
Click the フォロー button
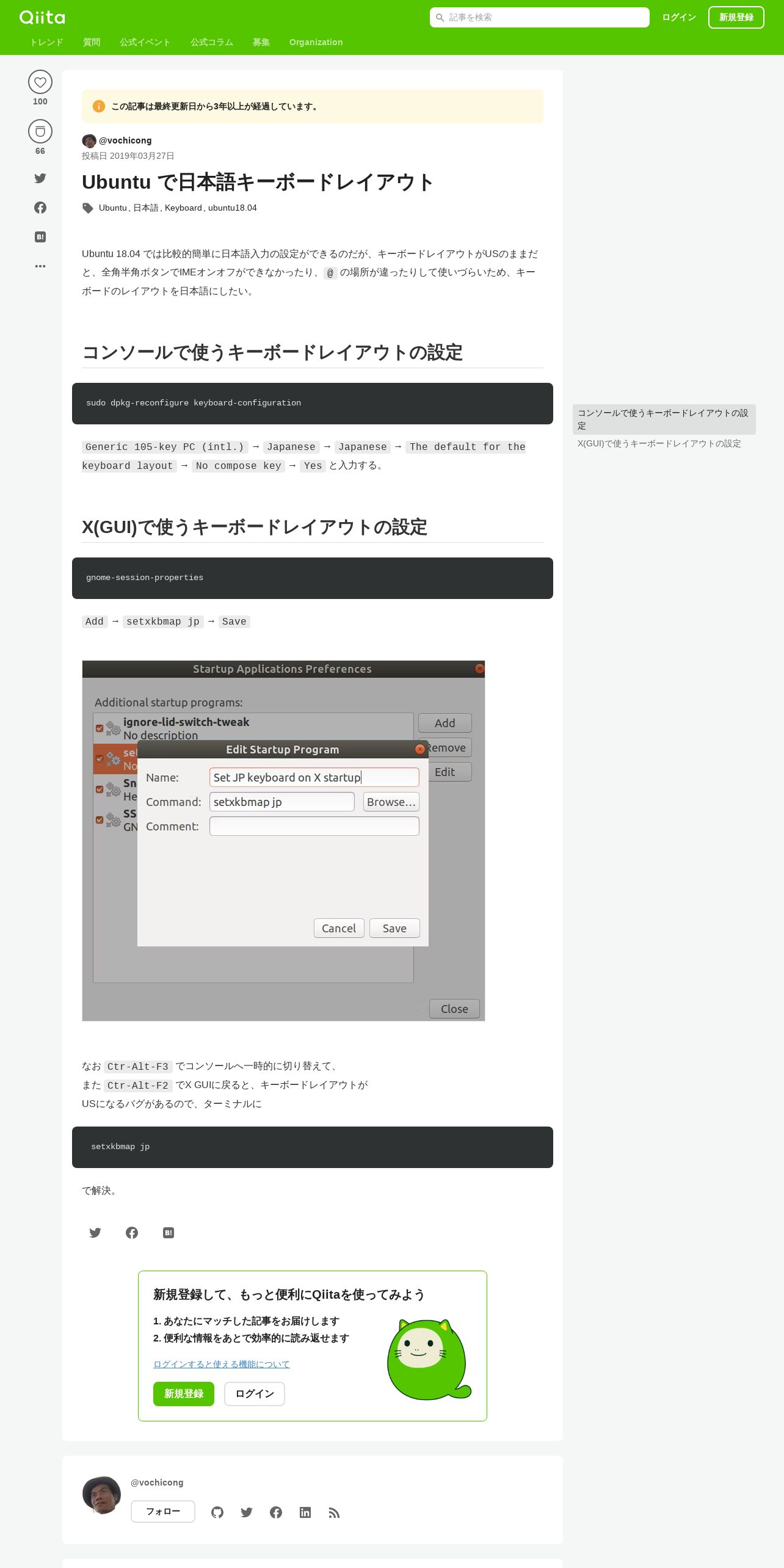pos(163,1511)
